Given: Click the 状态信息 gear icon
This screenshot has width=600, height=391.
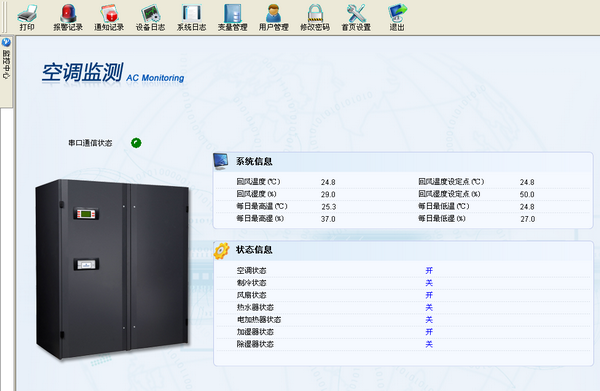Looking at the screenshot, I should 221,251.
